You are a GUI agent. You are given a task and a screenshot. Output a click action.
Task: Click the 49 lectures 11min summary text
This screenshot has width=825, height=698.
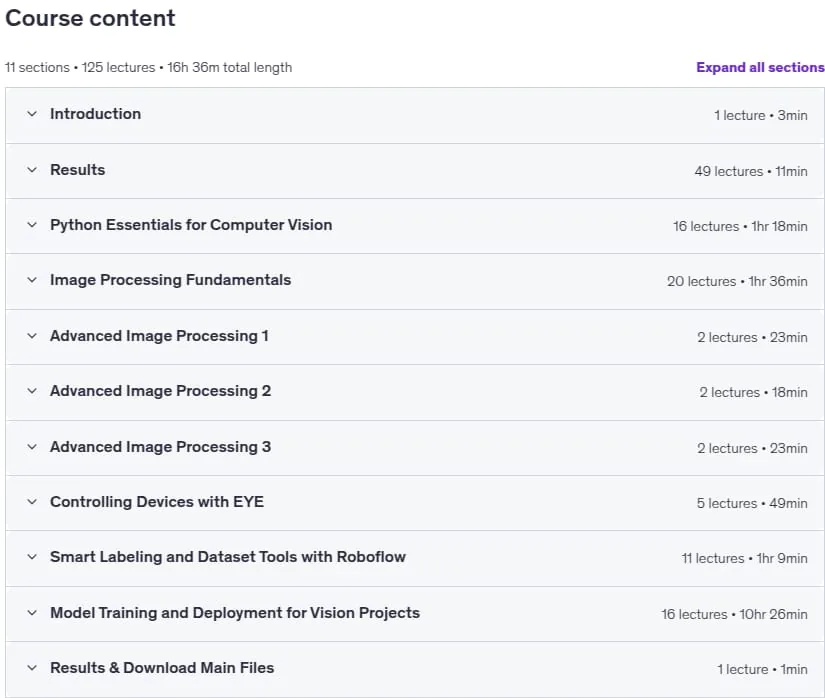(751, 171)
